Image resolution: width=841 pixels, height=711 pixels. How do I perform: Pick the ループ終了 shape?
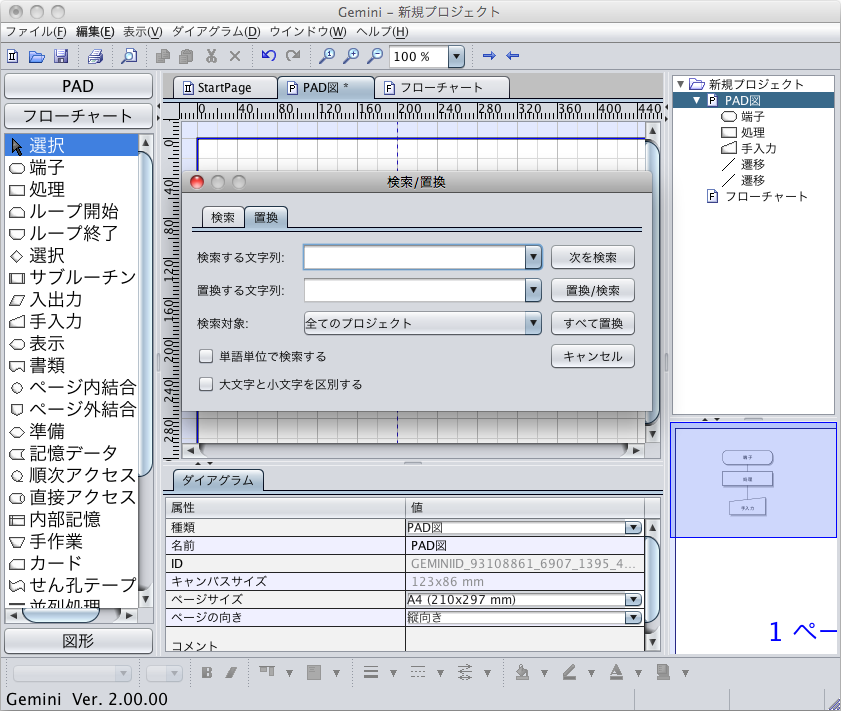(x=72, y=233)
